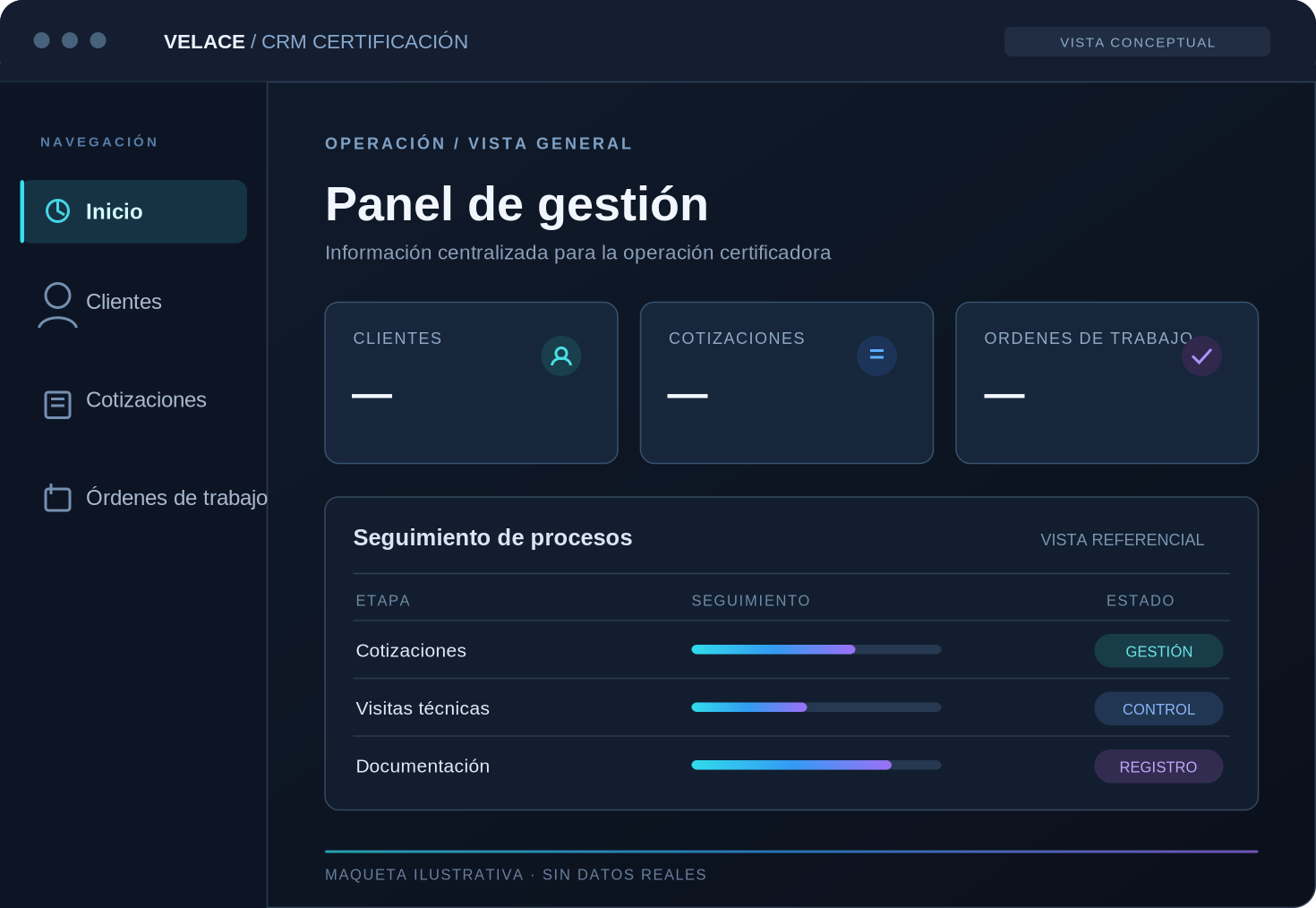This screenshot has width=1316, height=908.
Task: Open the Inicio navigation item
Action: pyautogui.click(x=134, y=211)
